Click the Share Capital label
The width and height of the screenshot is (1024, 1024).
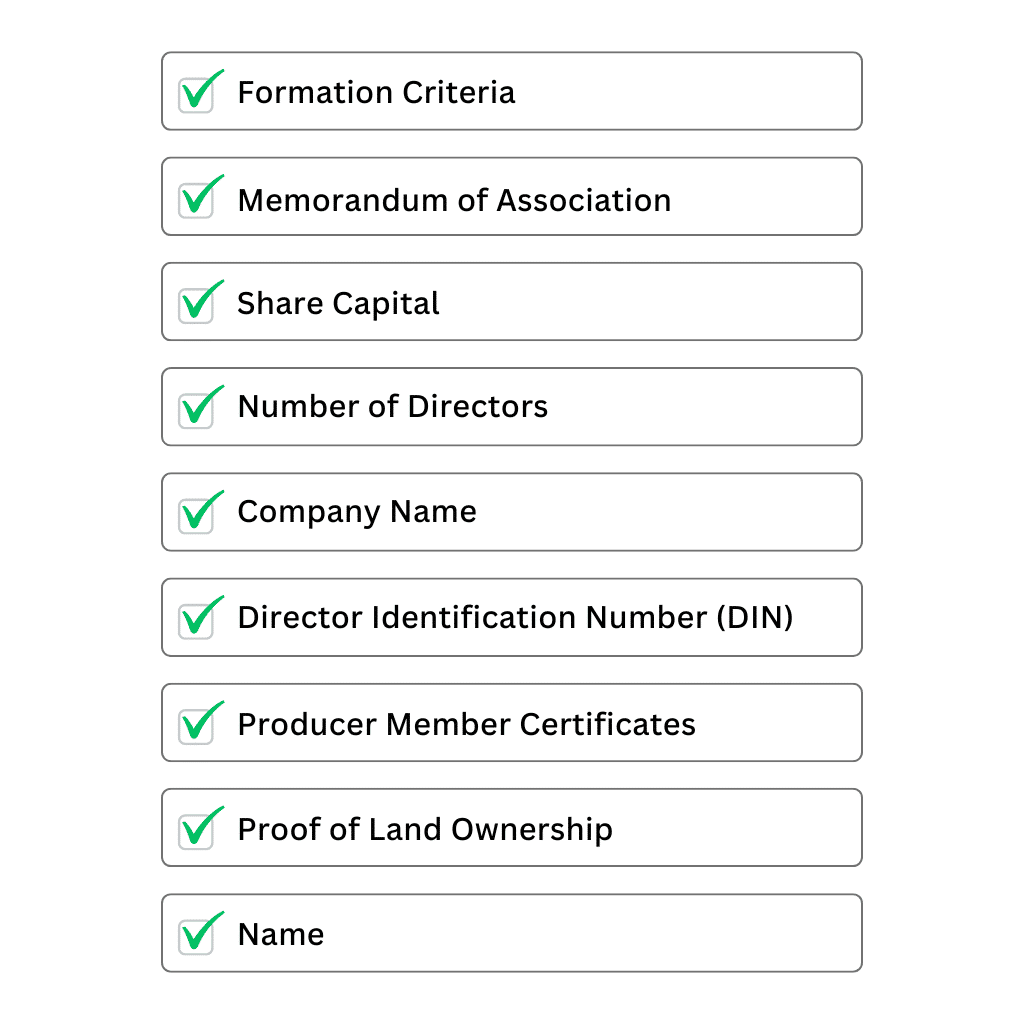338,304
